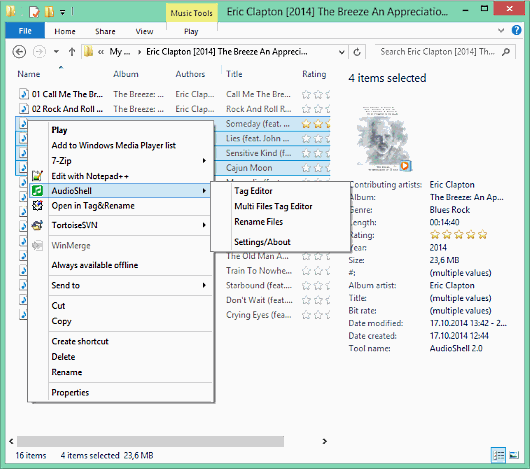Click the horizontal scrollbar thumb
This screenshot has height=469, width=530.
click(x=150, y=441)
